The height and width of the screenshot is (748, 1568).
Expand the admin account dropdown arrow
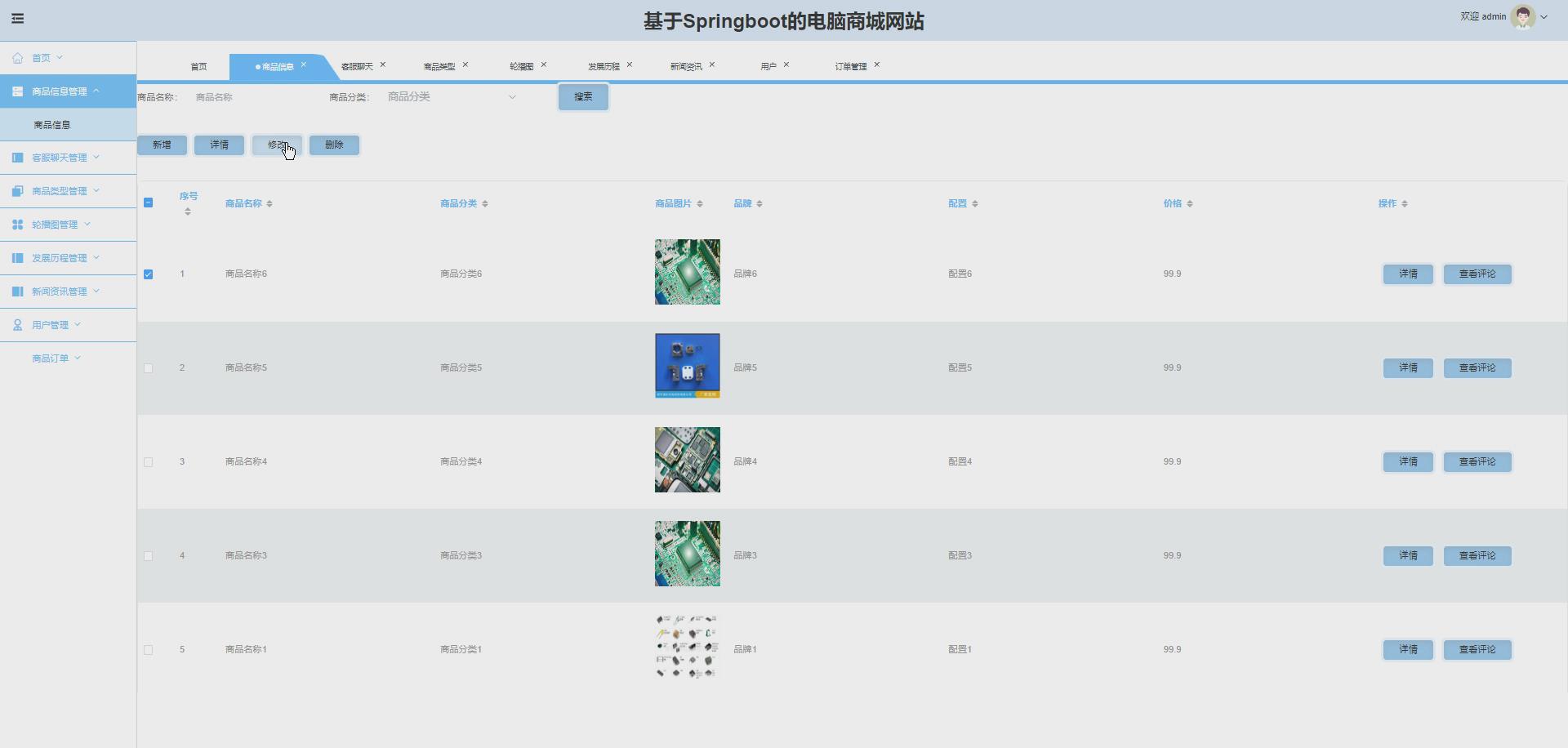[1545, 16]
